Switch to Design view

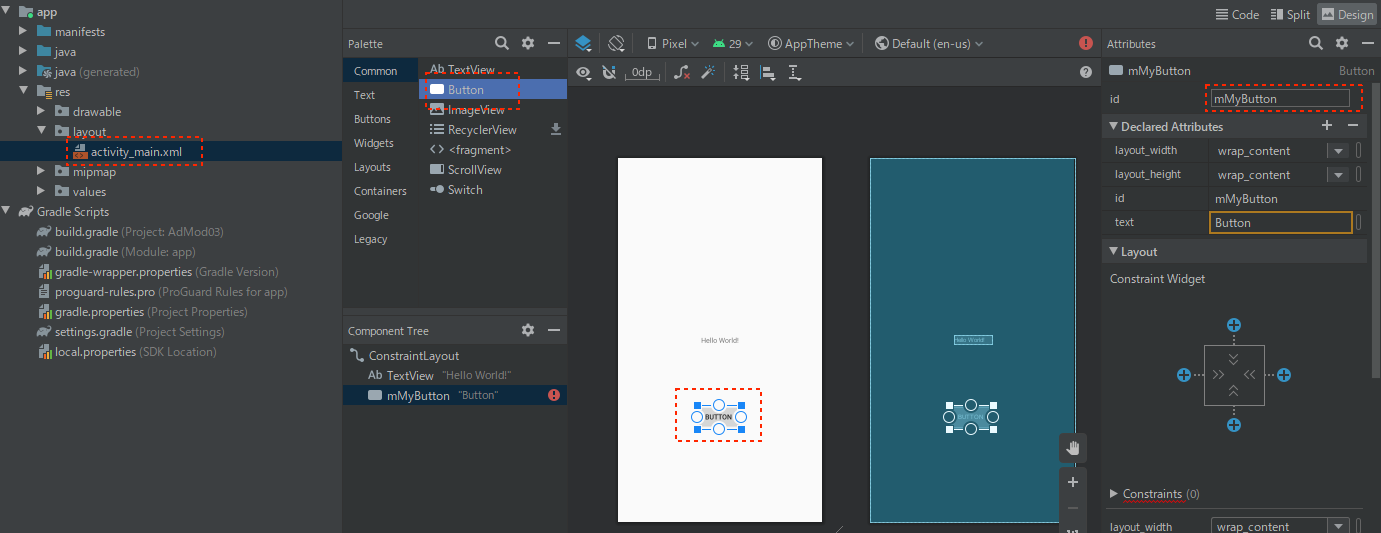pos(1347,14)
